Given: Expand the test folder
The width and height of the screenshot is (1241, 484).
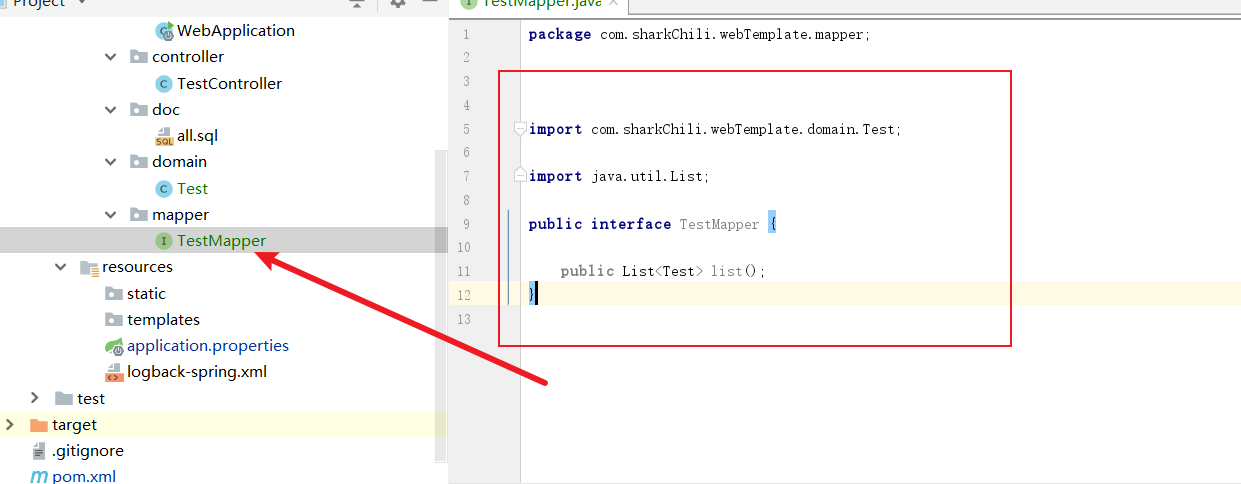Looking at the screenshot, I should coord(36,398).
